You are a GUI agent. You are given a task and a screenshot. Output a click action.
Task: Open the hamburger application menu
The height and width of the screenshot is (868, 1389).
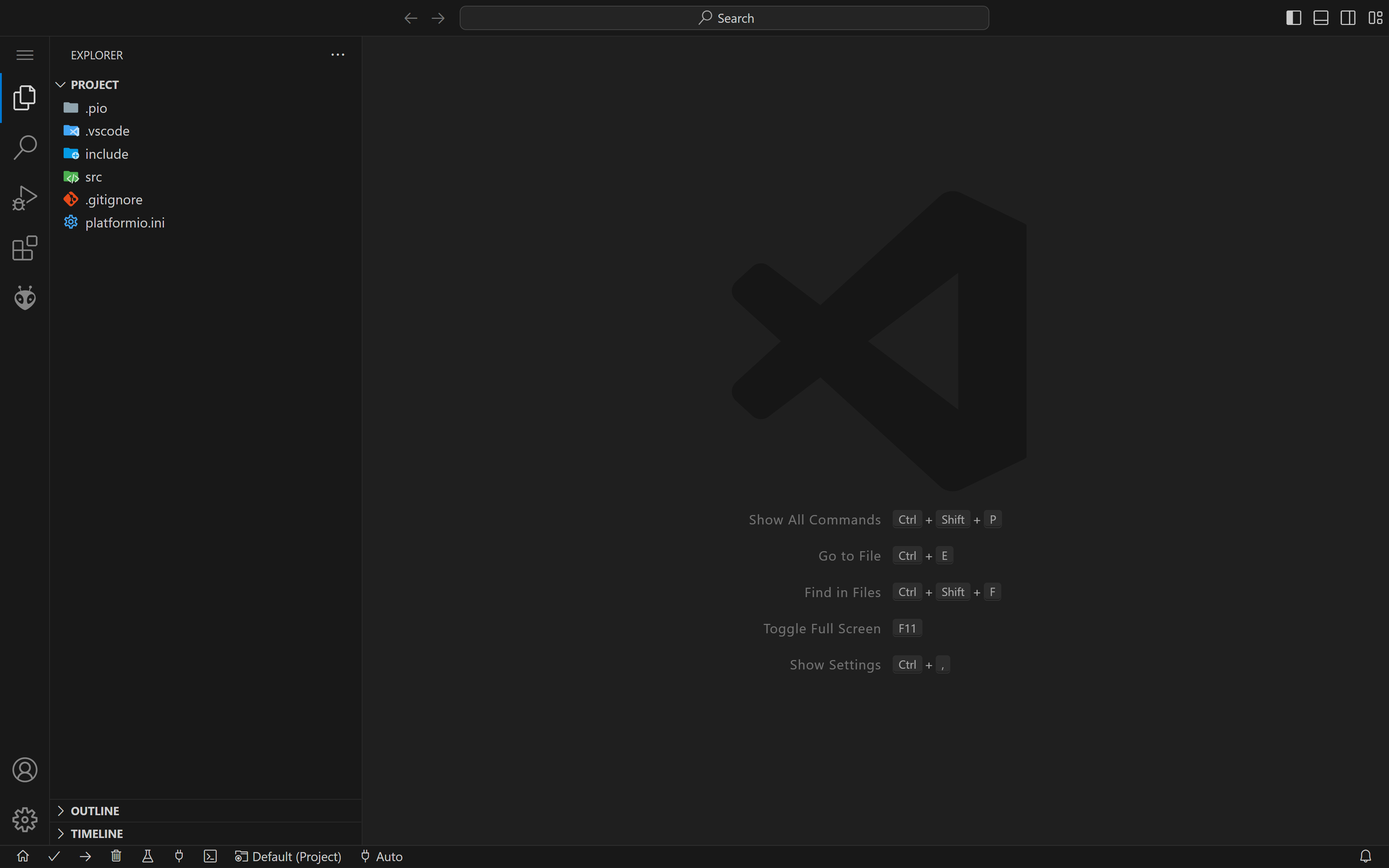pyautogui.click(x=25, y=55)
